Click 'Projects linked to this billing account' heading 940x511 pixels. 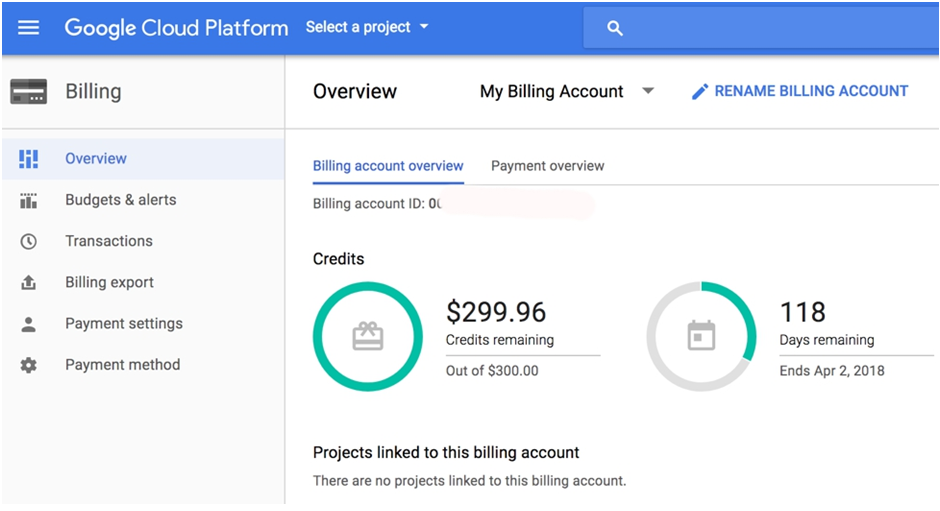(x=446, y=453)
